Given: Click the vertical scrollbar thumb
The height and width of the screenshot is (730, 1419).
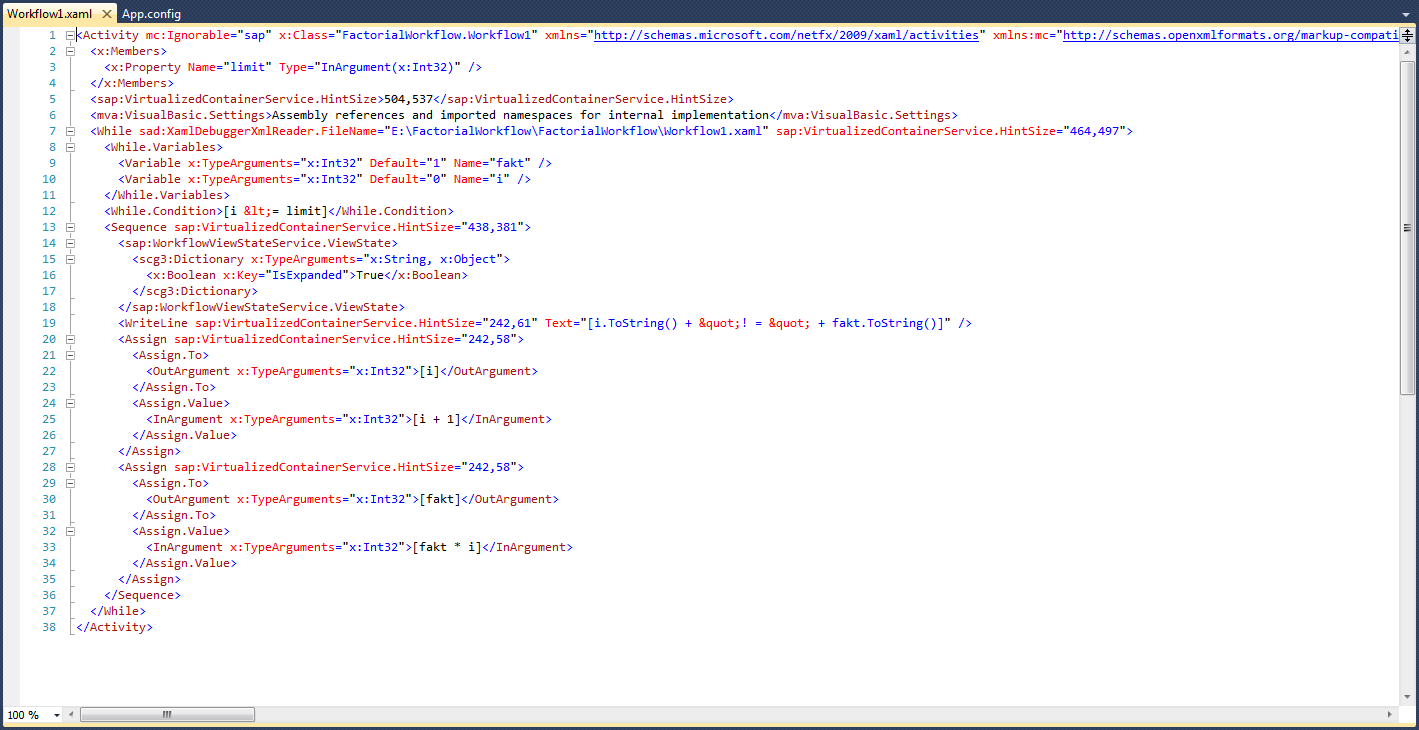Looking at the screenshot, I should (x=1407, y=227).
